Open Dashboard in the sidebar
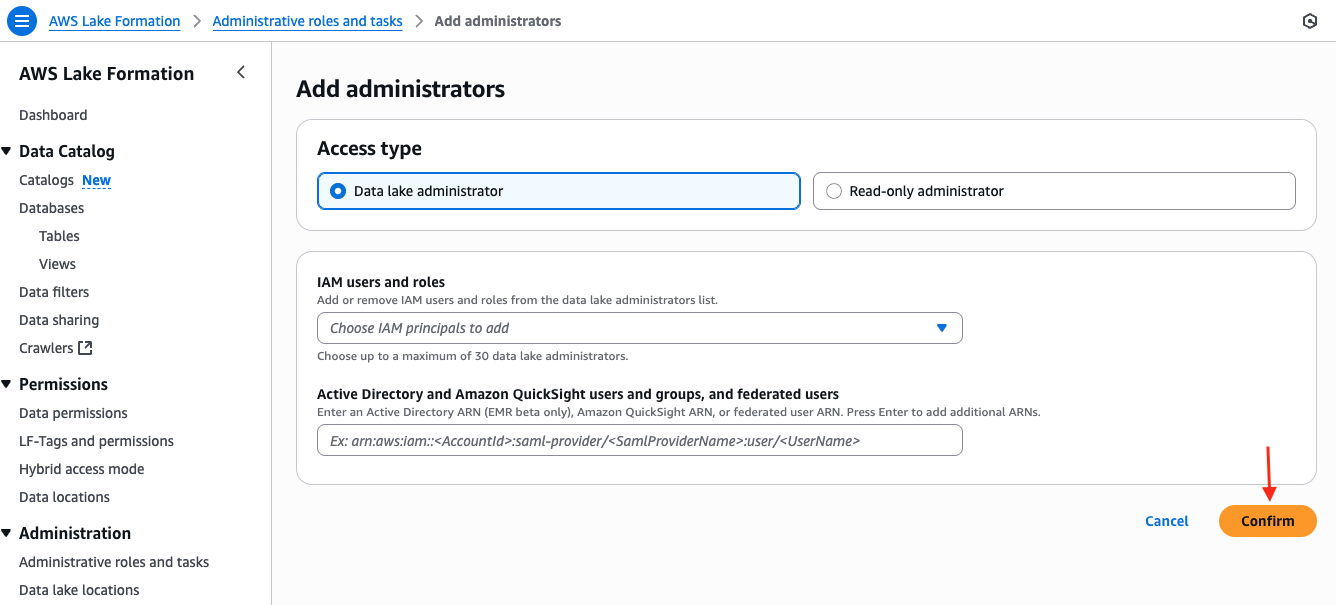The height and width of the screenshot is (605, 1336). coord(53,115)
